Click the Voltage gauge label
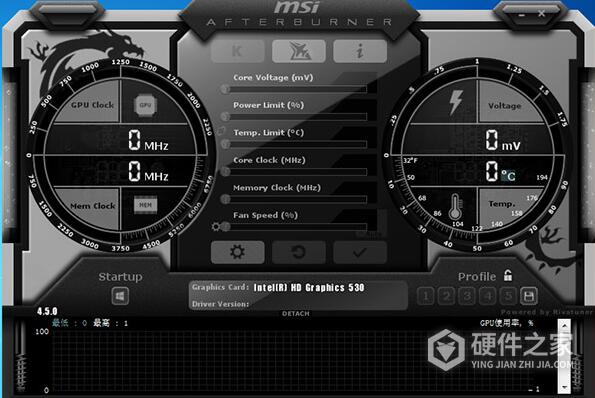Screen dimensions: 595x398 504,106
